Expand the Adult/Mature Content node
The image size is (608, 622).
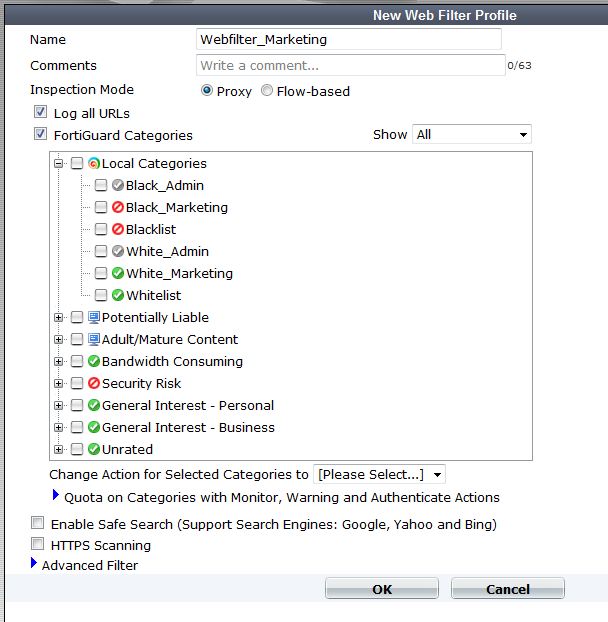pos(58,339)
